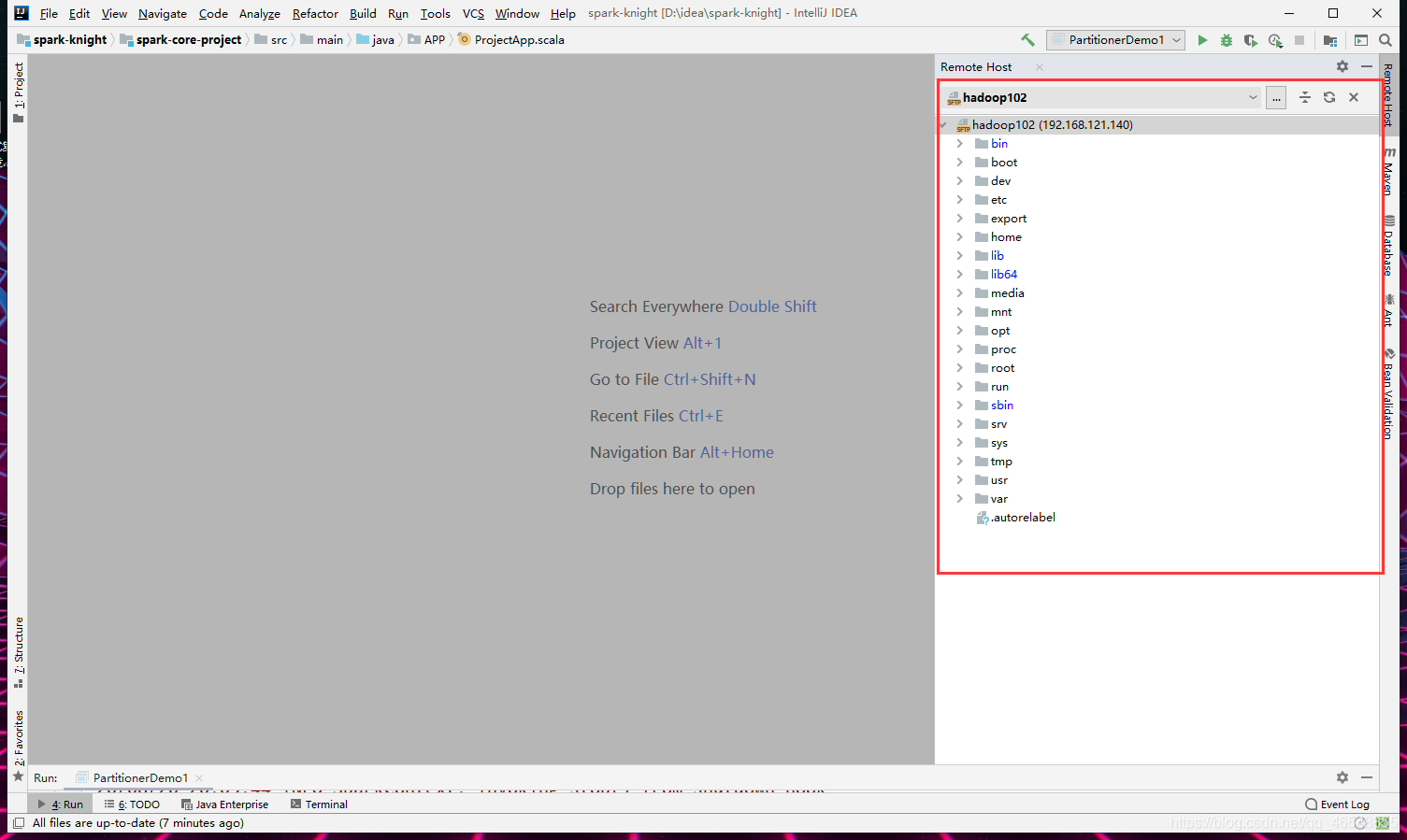Close the Remote Host tab
This screenshot has height=840, width=1407.
(x=1040, y=67)
